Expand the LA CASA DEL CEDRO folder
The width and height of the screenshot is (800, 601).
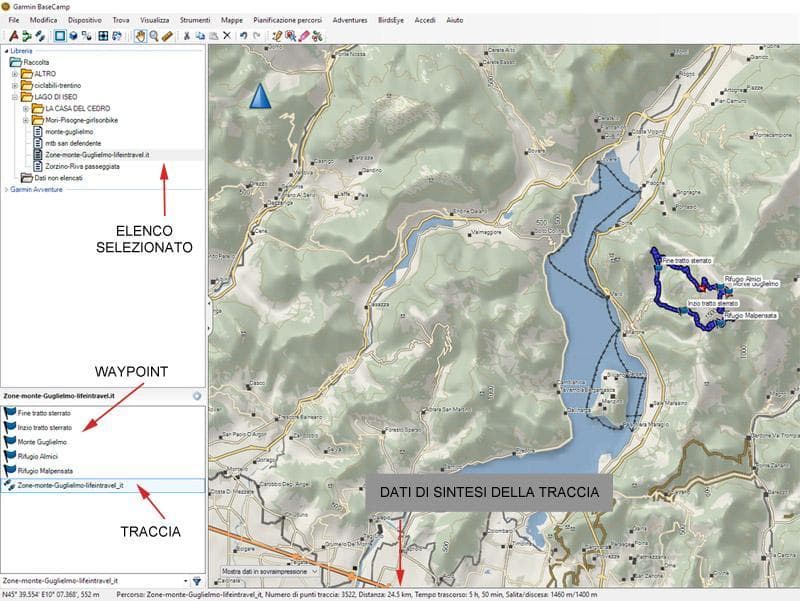click(x=26, y=109)
